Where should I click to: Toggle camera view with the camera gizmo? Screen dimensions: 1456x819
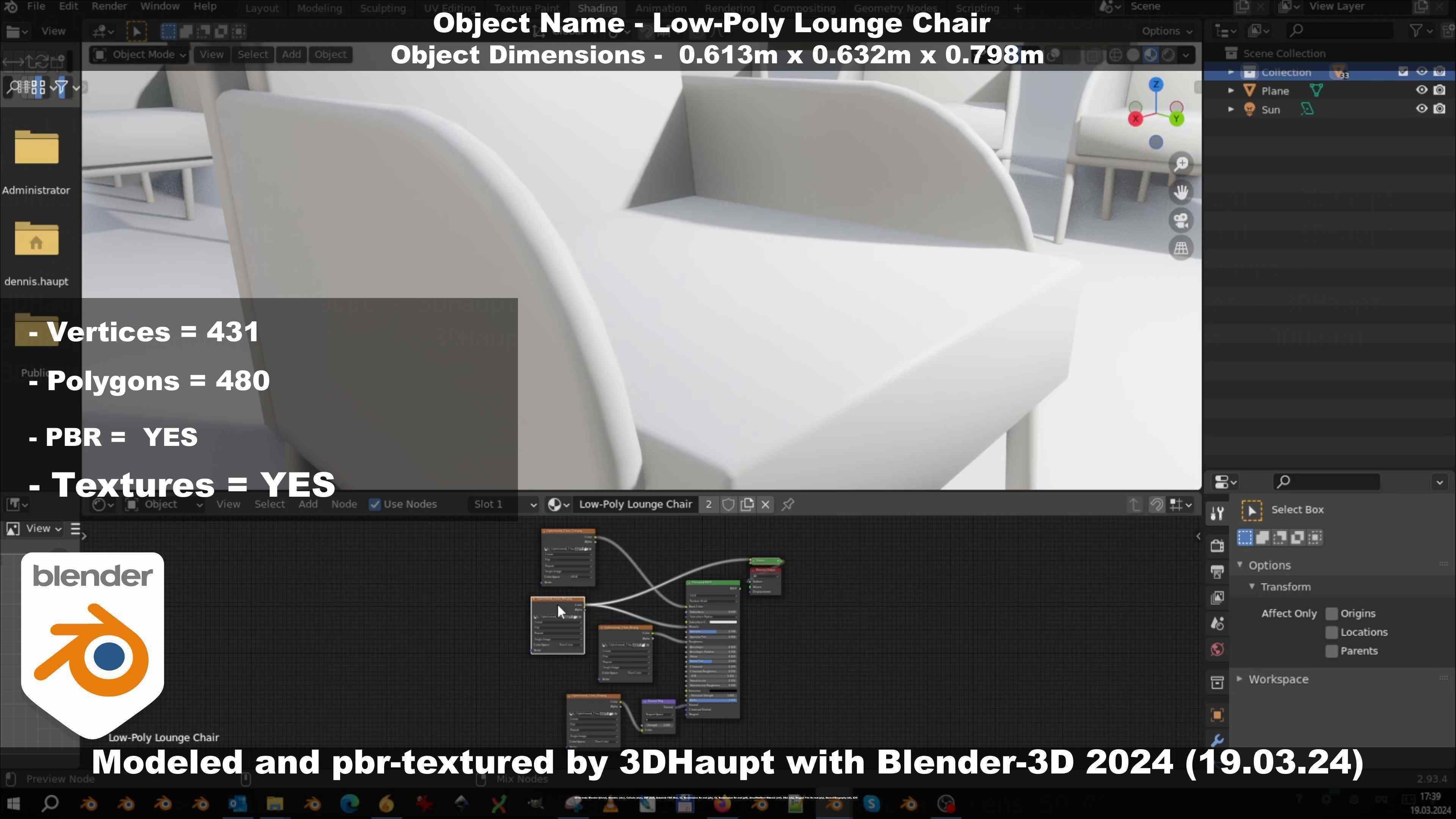[1181, 220]
